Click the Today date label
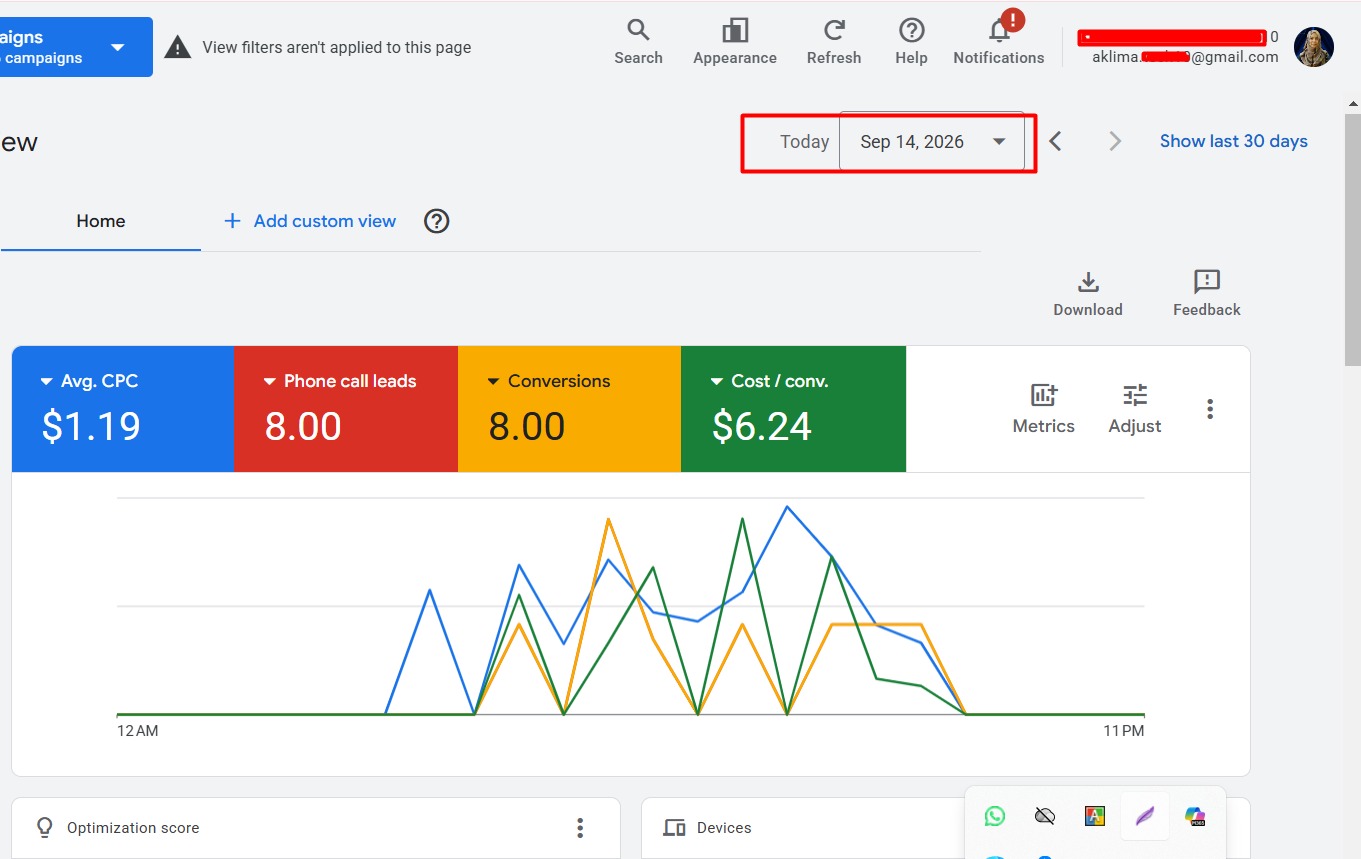 pyautogui.click(x=804, y=142)
